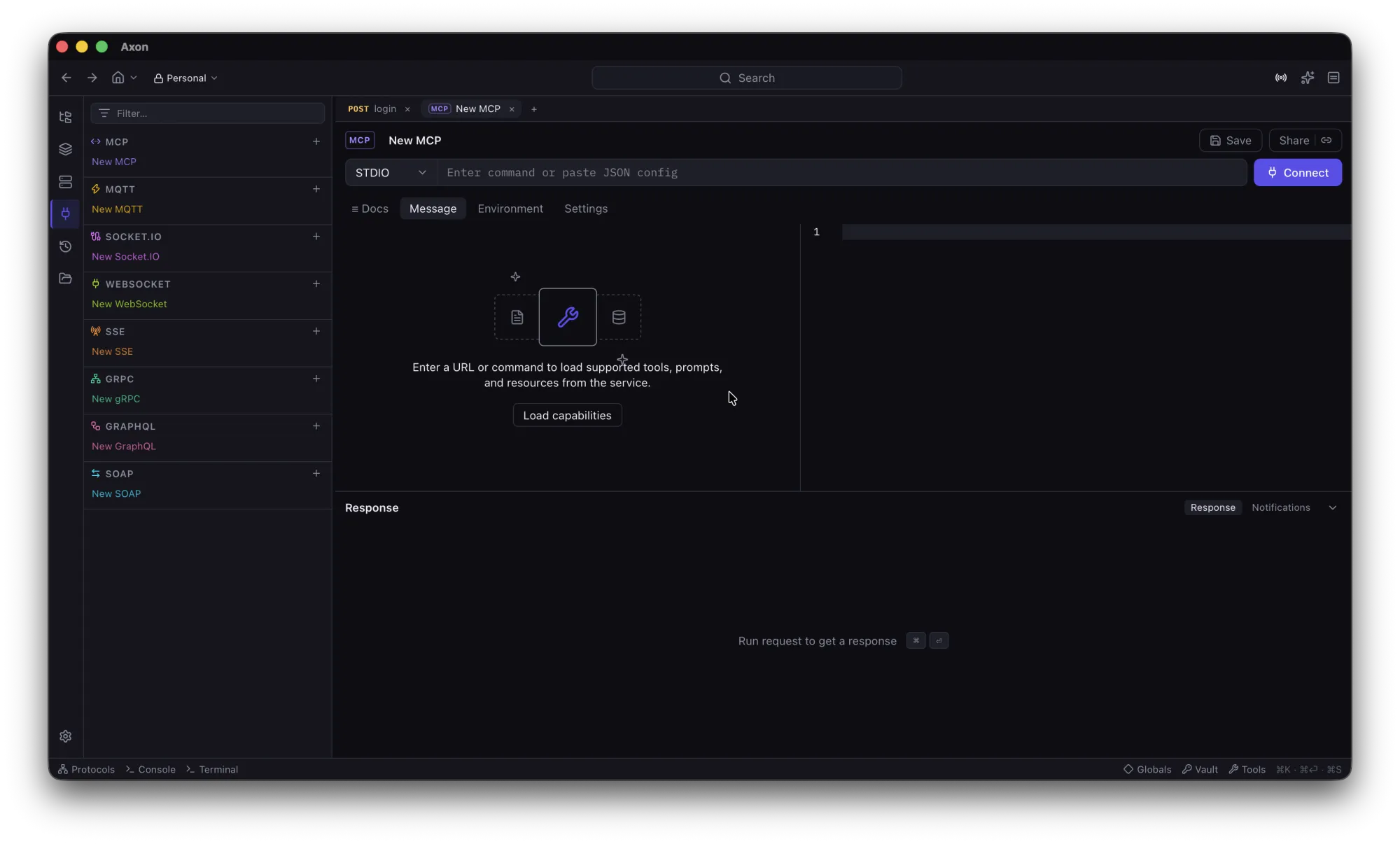Click the home icon
The image size is (1400, 844).
click(x=118, y=78)
